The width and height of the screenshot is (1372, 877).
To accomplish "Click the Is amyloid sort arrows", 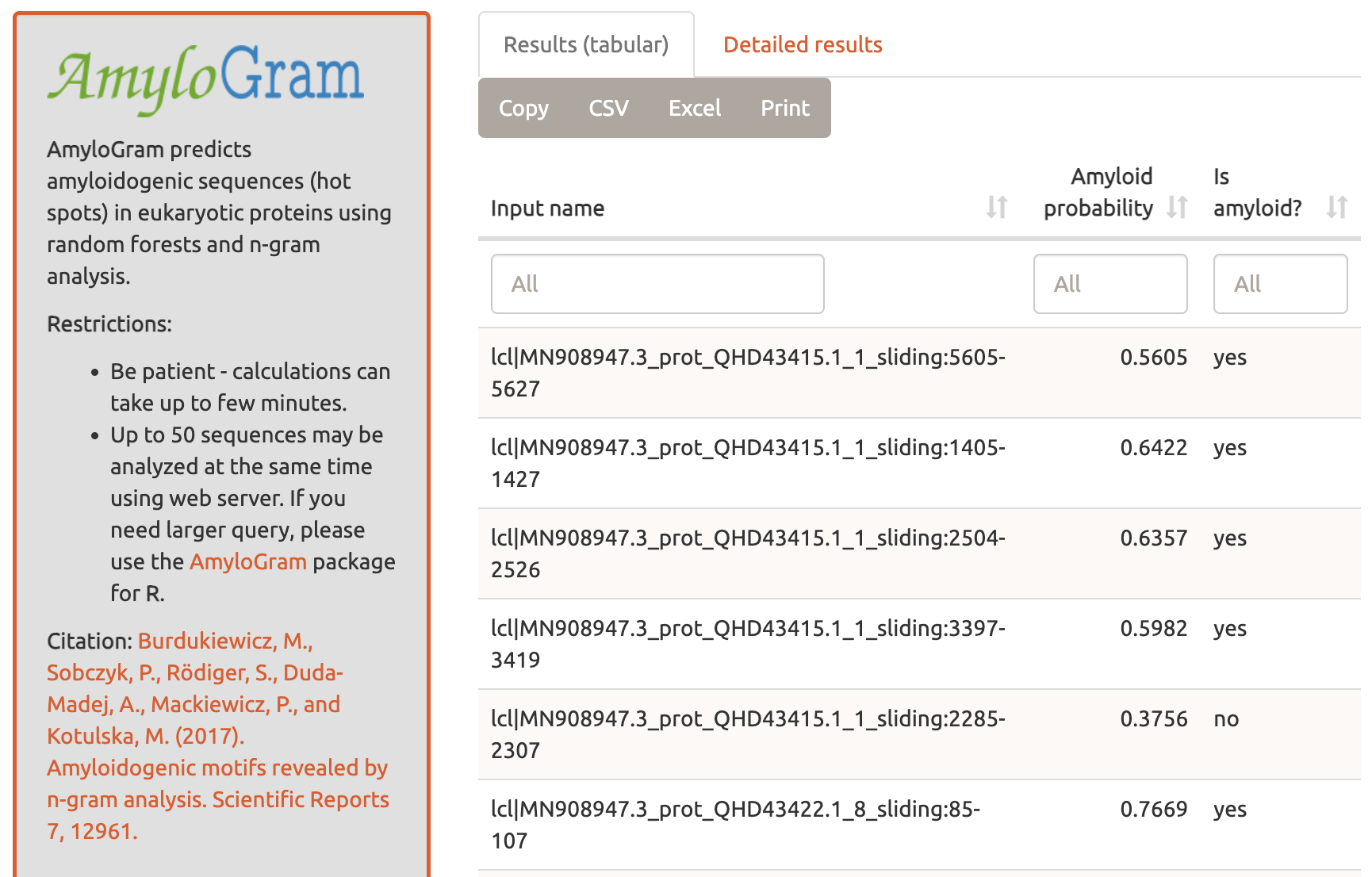I will [x=1336, y=208].
